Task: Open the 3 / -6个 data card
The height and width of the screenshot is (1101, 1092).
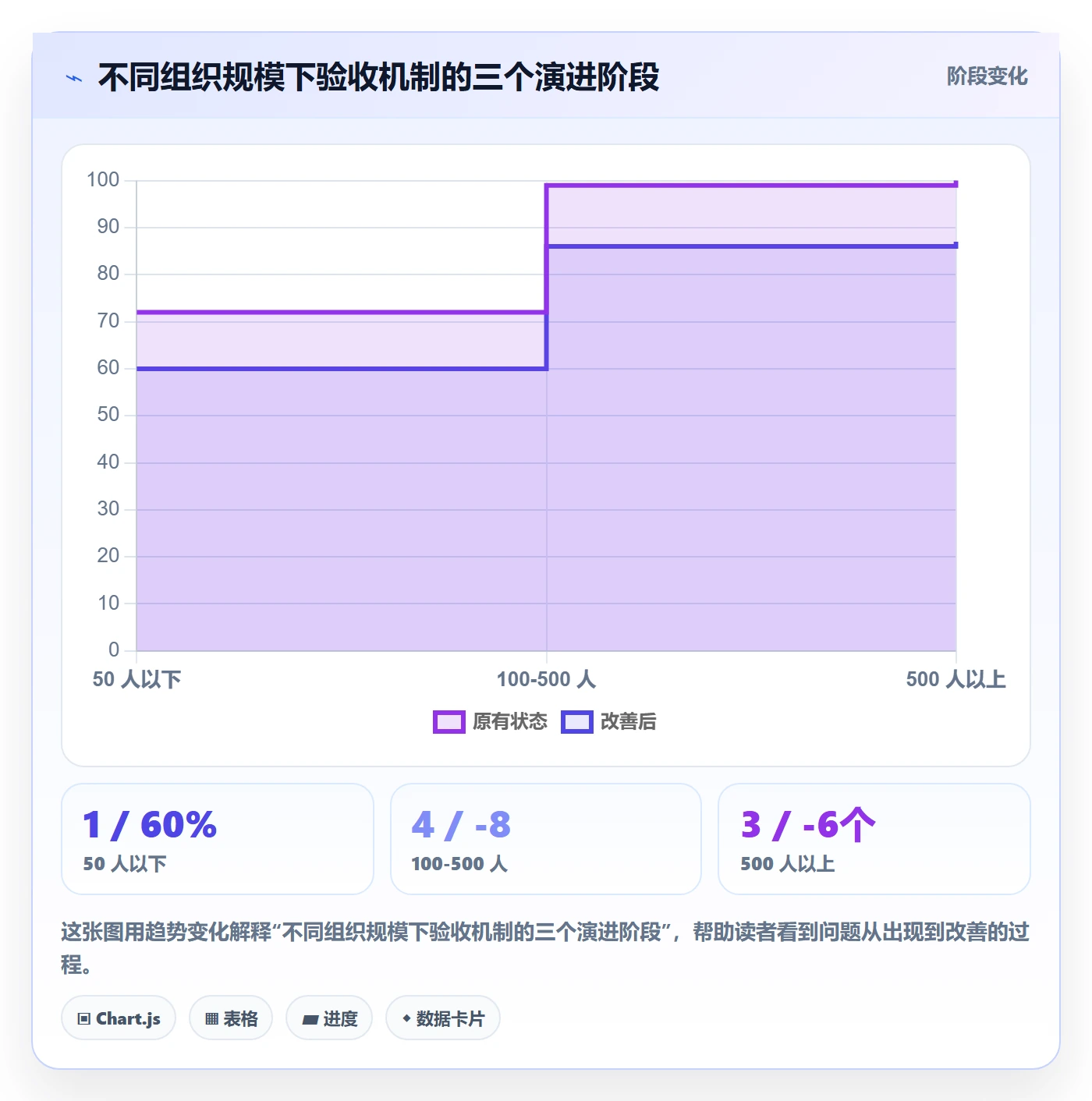Action: pyautogui.click(x=874, y=839)
